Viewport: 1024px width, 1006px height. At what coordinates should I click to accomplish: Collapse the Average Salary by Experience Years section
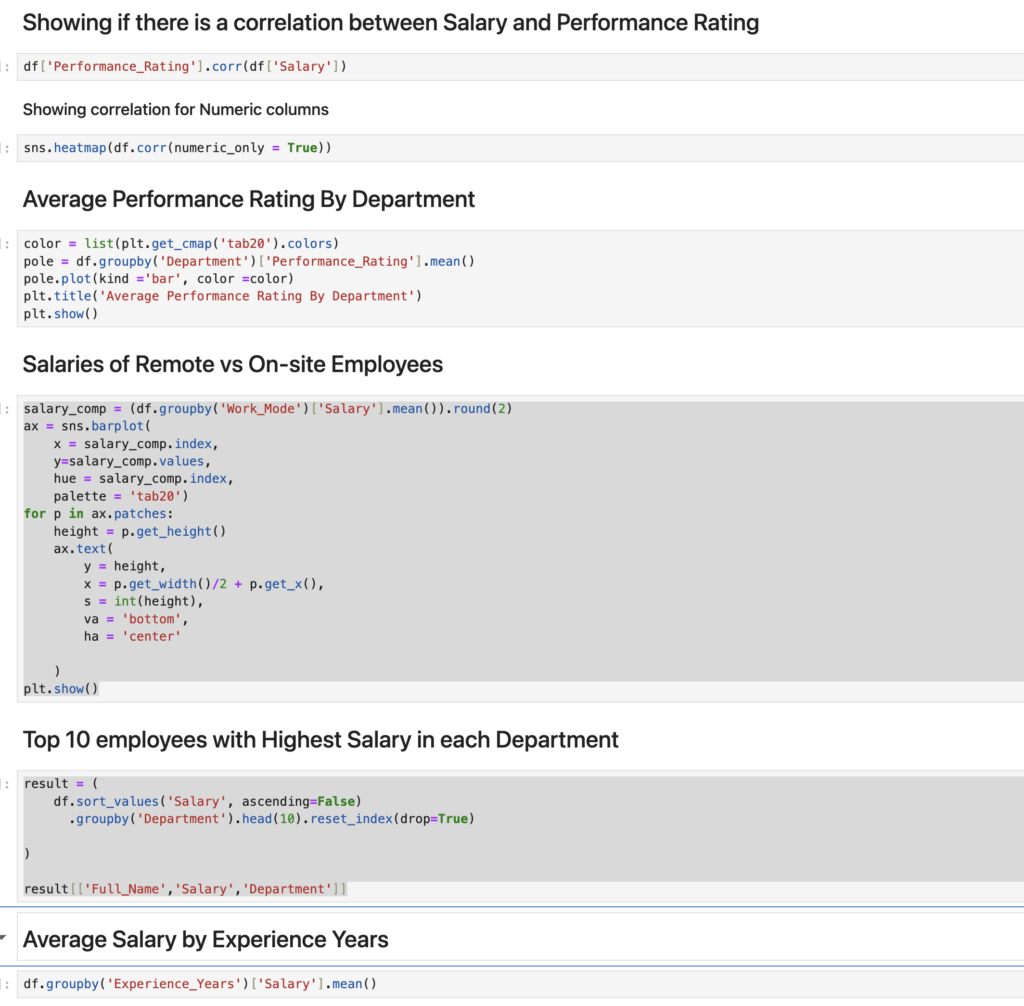pyautogui.click(x=4, y=939)
